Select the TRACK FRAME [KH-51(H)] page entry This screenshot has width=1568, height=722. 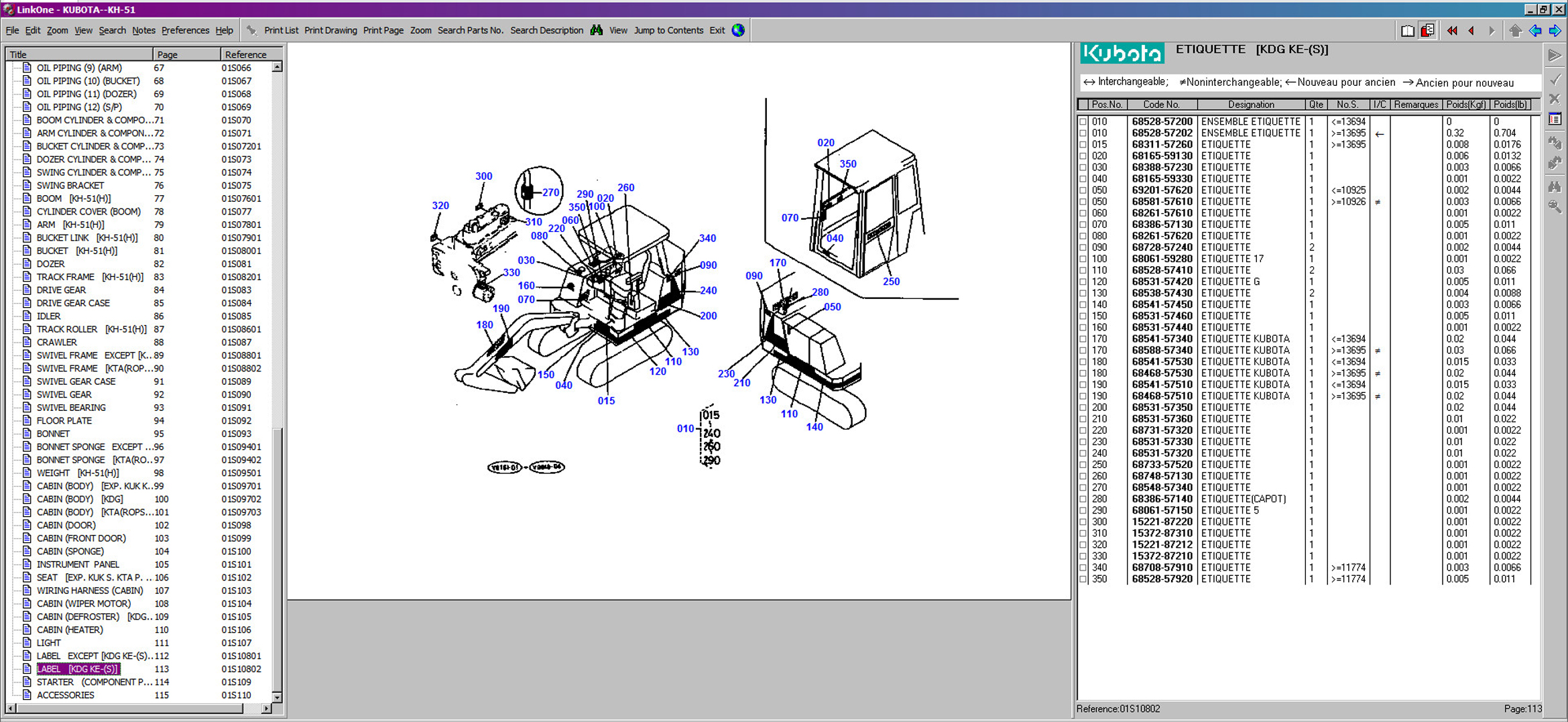point(90,277)
